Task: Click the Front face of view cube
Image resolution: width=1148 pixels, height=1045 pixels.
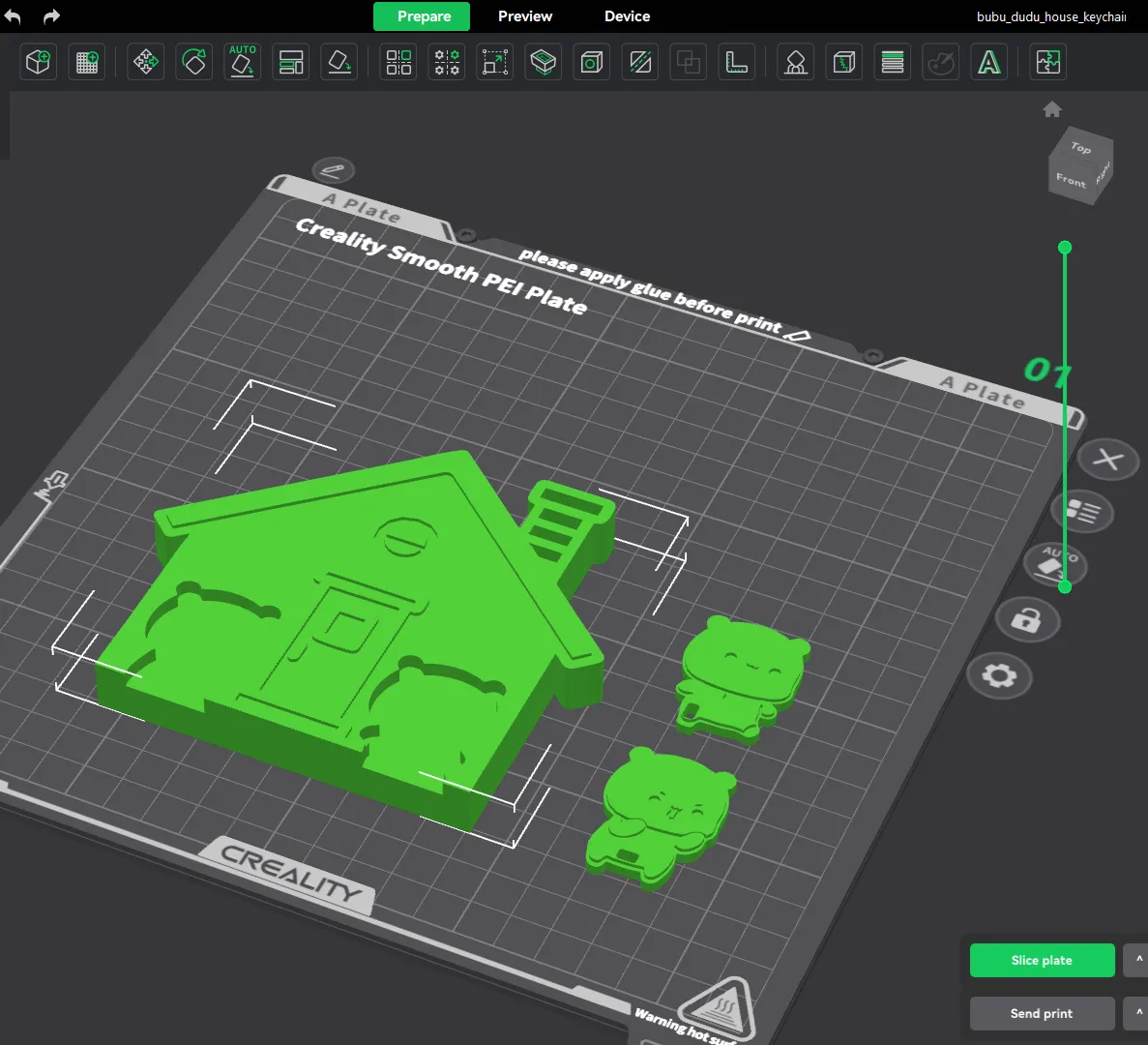Action: click(x=1072, y=179)
